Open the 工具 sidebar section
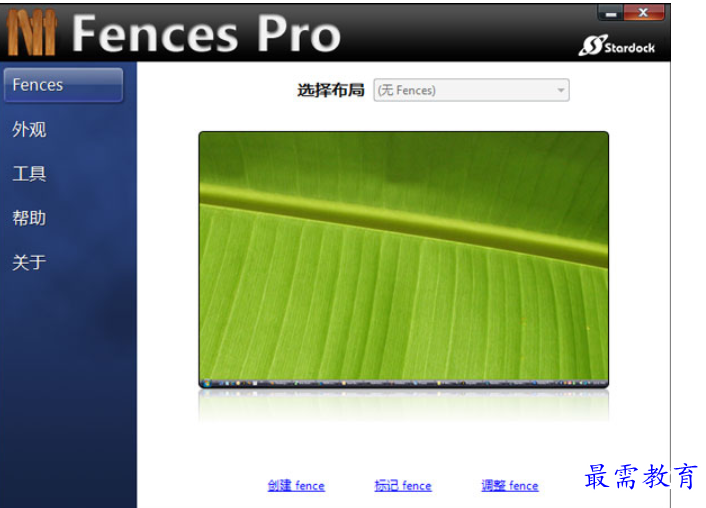This screenshot has width=706, height=508. coord(29,173)
